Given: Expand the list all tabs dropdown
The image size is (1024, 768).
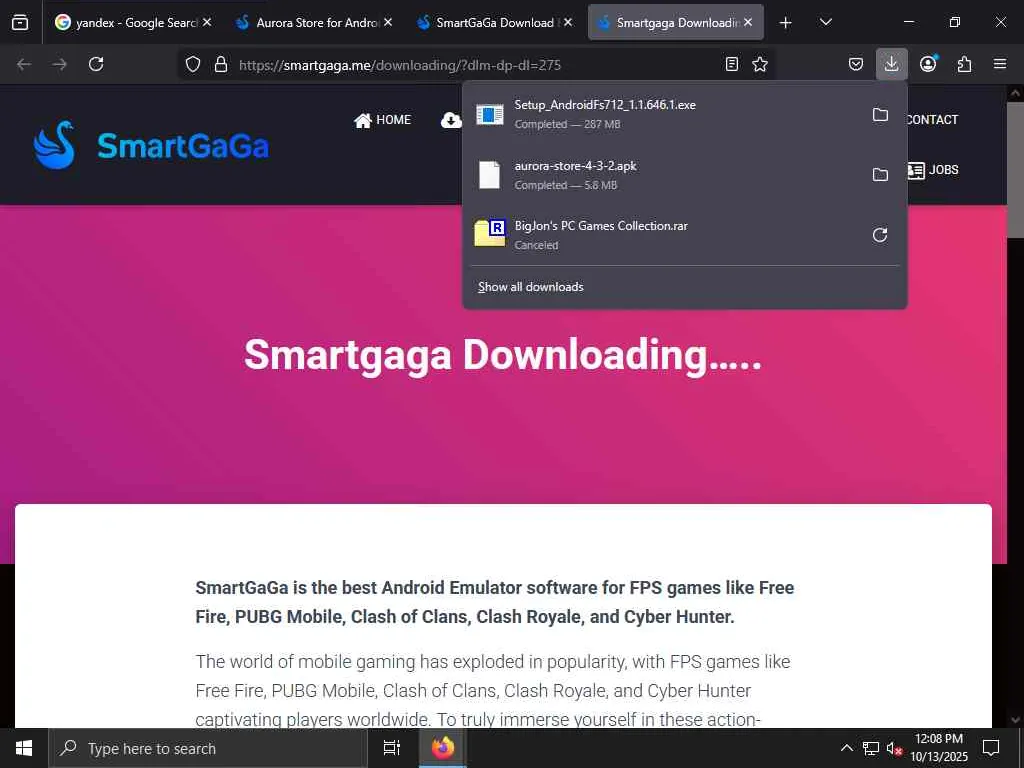Looking at the screenshot, I should (825, 22).
